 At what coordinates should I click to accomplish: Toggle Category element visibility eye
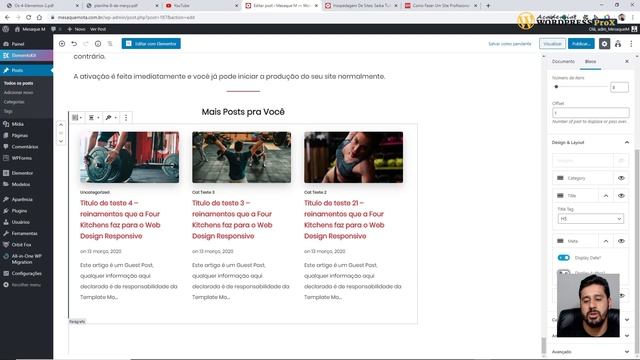(621, 178)
